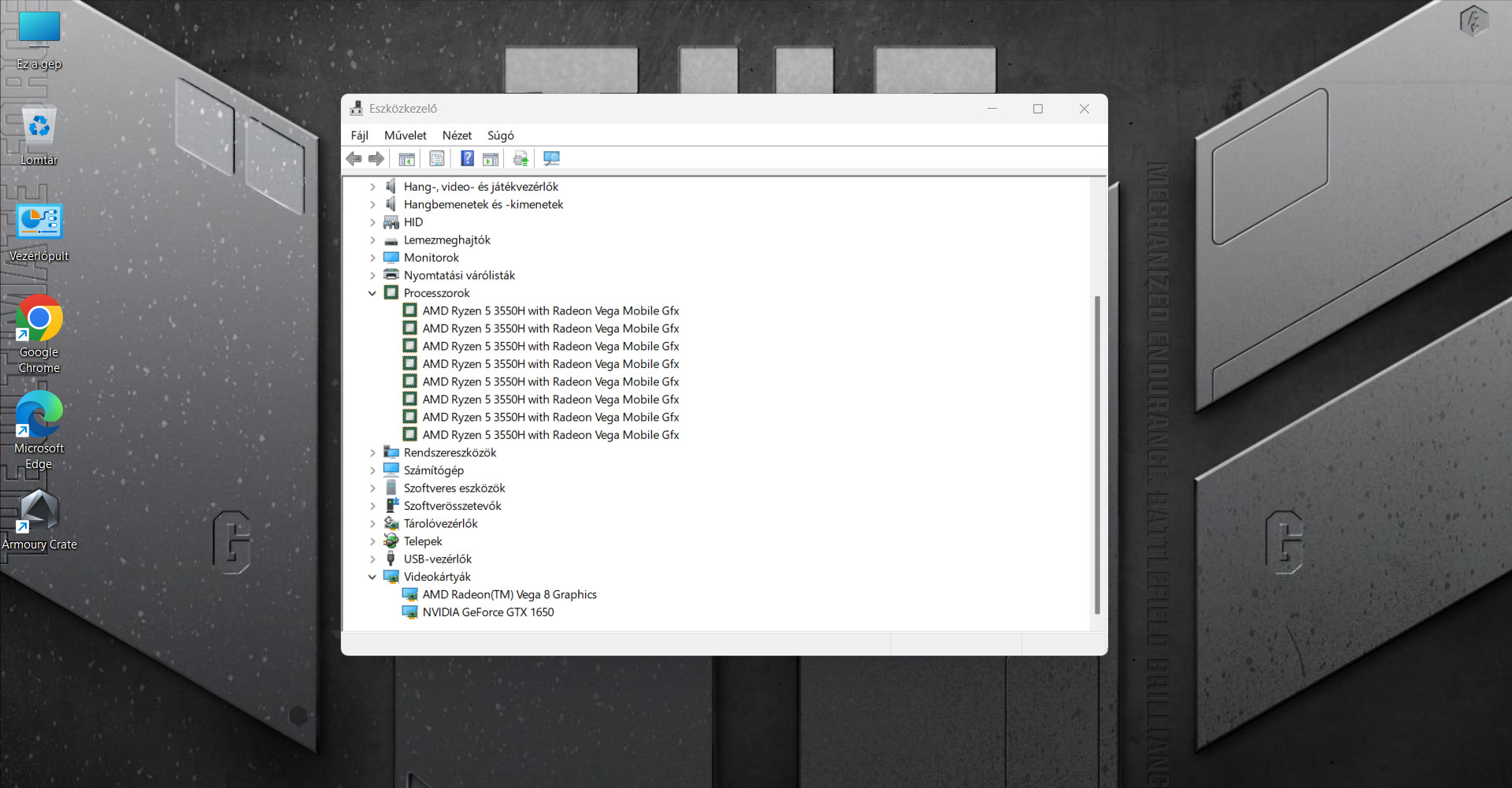Open the Művelet menu
This screenshot has height=788, width=1512.
click(405, 136)
